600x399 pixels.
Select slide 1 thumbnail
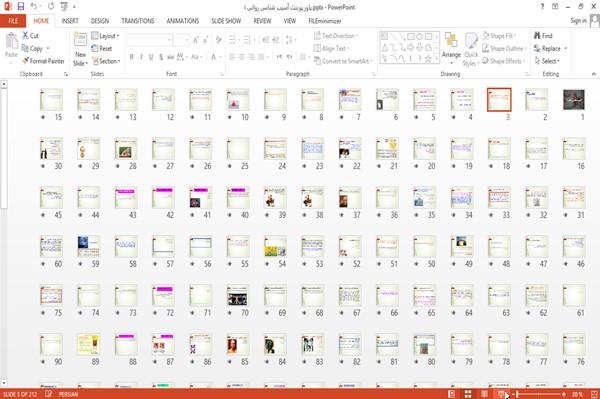574,99
